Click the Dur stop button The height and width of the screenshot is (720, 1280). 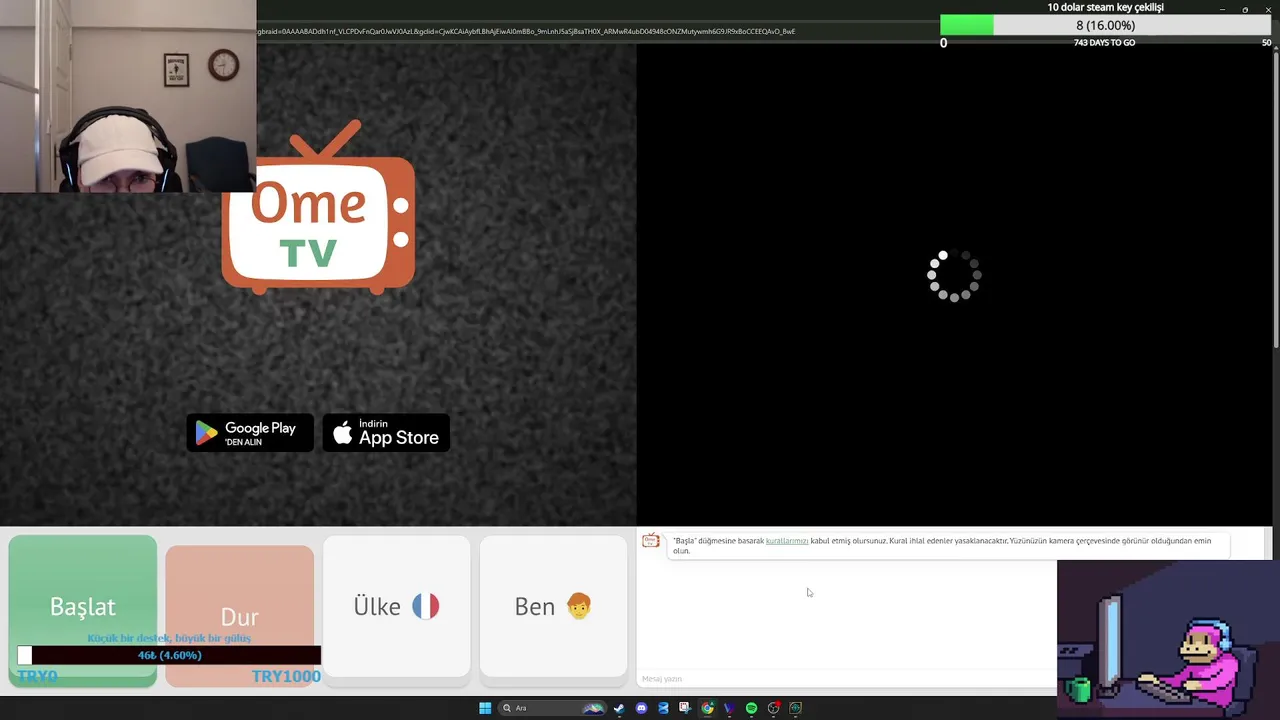(x=240, y=615)
